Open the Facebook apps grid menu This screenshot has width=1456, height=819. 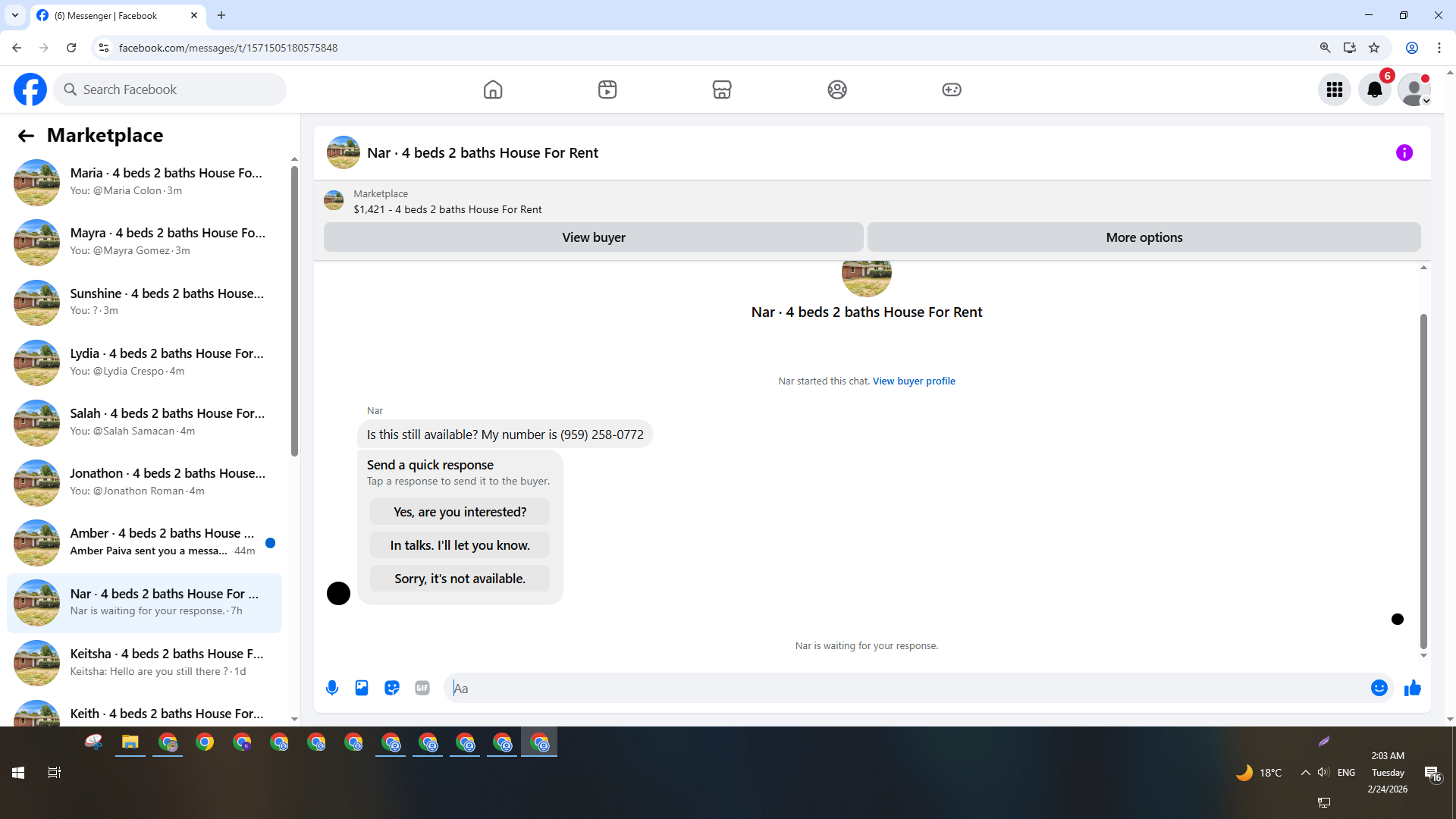click(1334, 89)
